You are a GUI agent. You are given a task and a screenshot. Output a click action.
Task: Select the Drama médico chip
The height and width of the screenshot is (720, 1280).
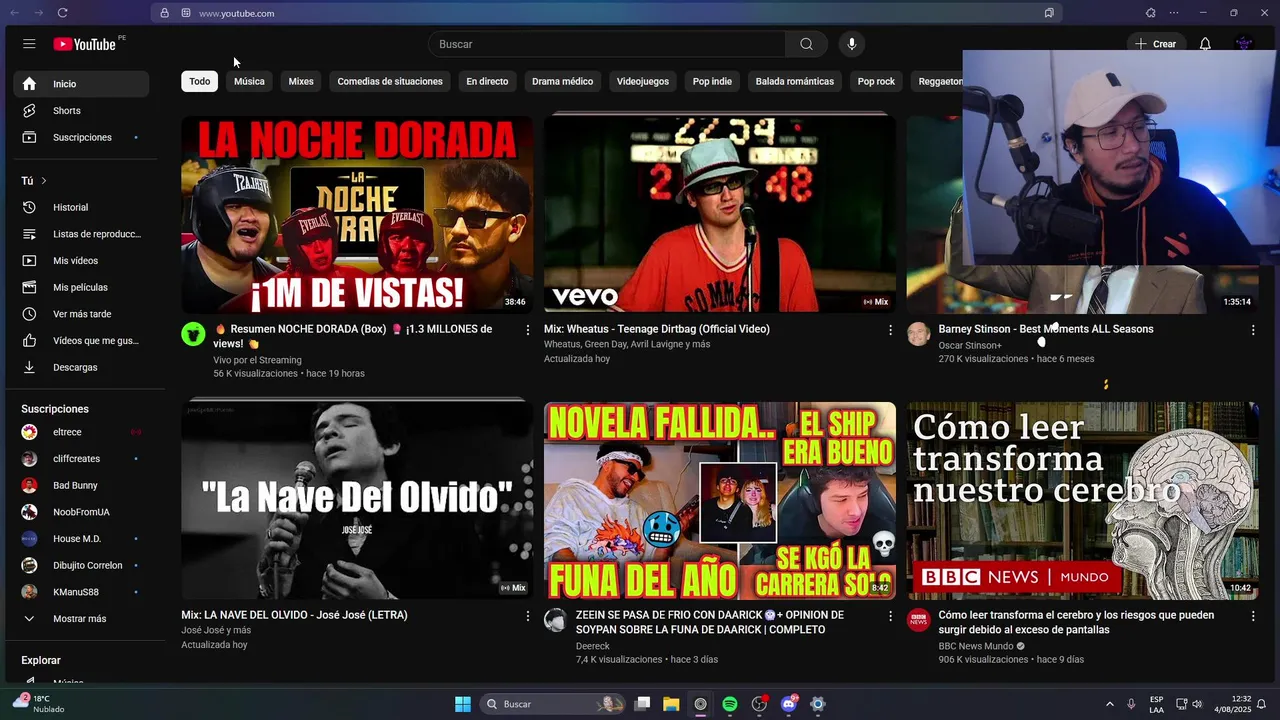[562, 81]
